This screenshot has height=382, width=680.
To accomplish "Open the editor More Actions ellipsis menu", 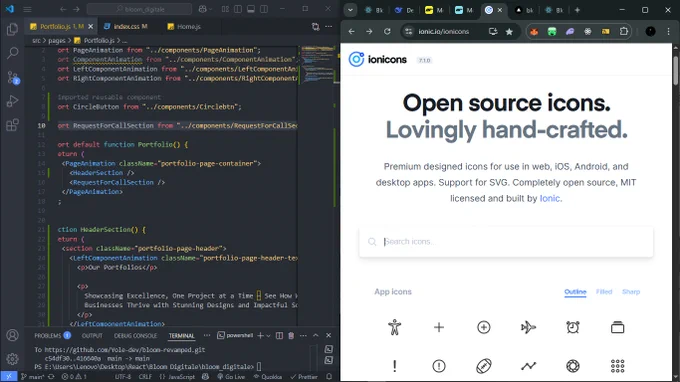I will (329, 26).
